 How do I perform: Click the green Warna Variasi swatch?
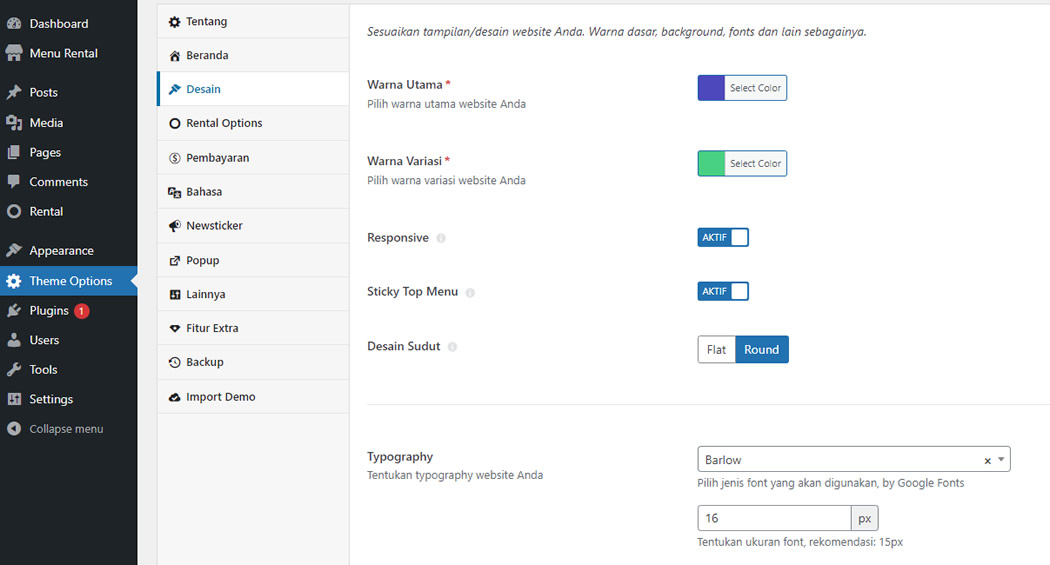tap(711, 163)
